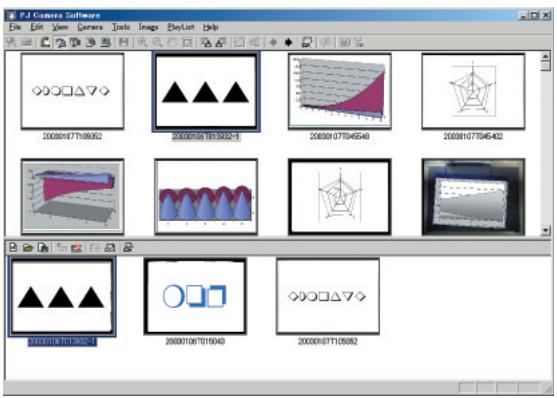557x398 pixels.
Task: Select the blue cones chart thumbnail
Action: coord(206,197)
